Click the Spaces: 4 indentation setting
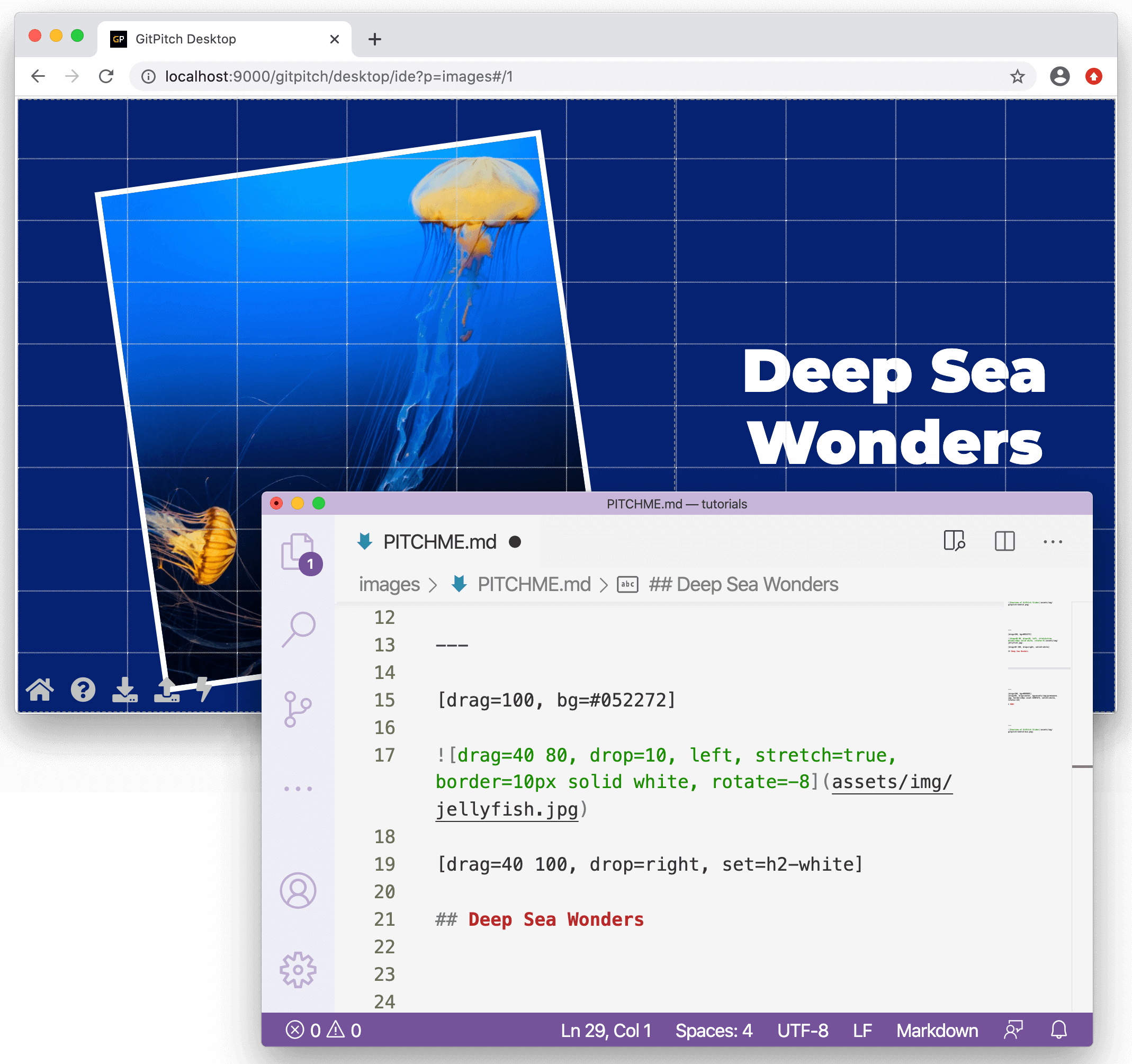 pyautogui.click(x=714, y=1031)
